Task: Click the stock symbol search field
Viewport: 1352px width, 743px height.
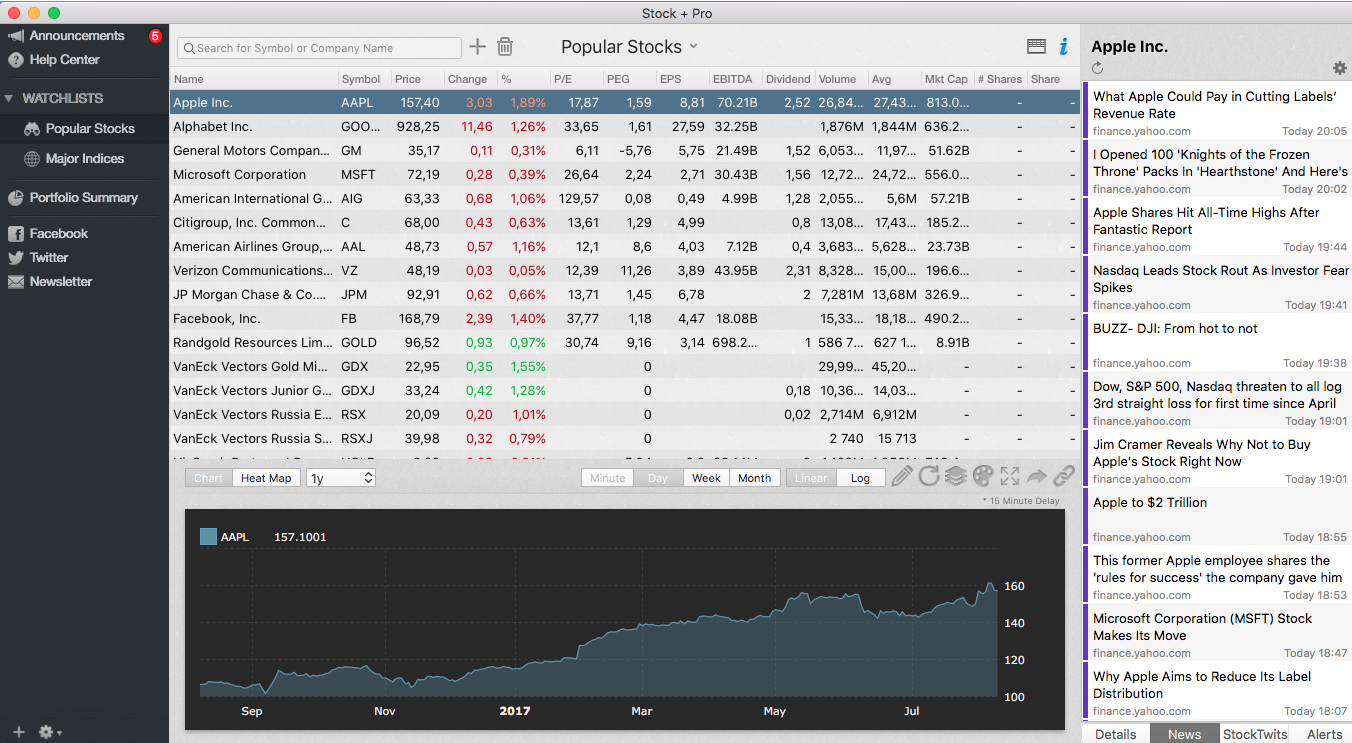Action: [319, 48]
